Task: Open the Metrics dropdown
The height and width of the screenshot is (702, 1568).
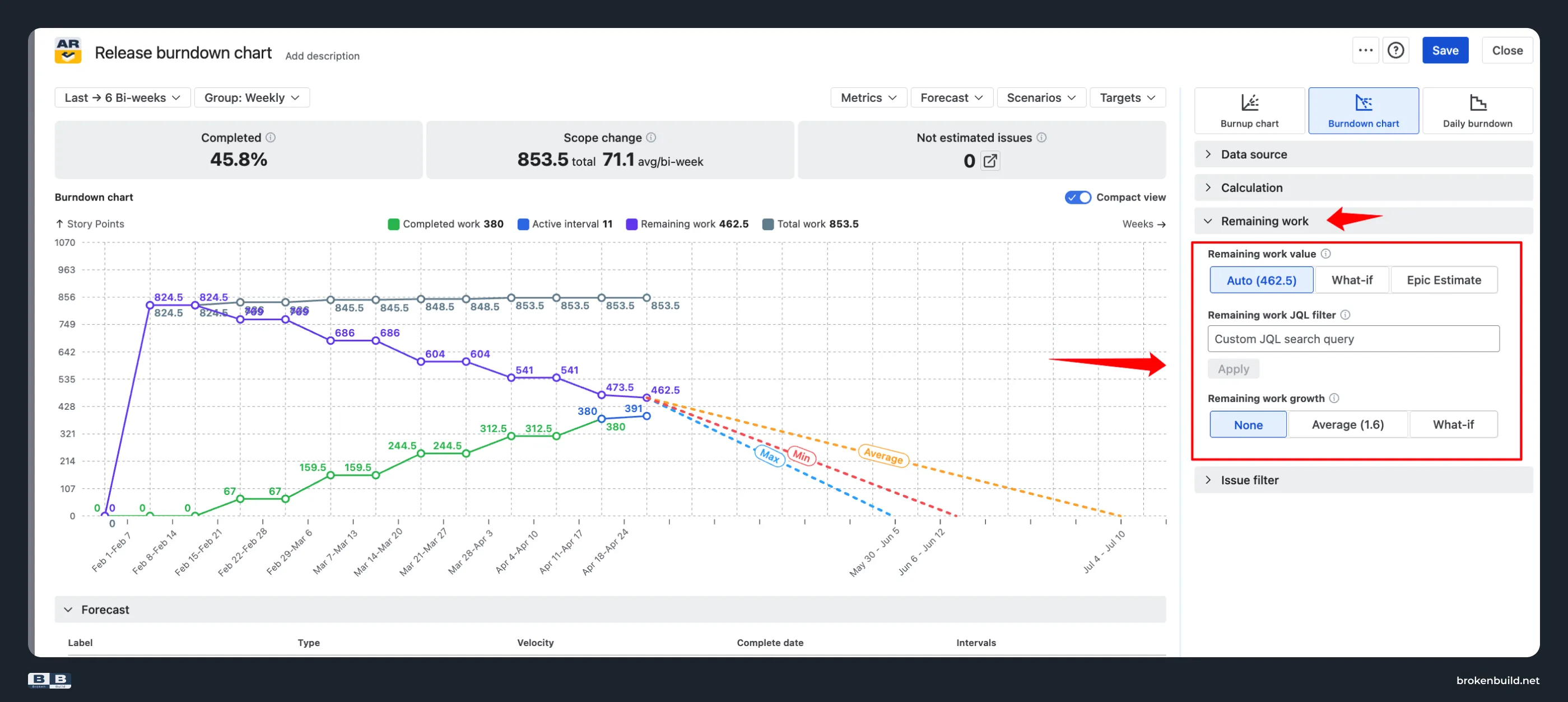Action: 869,97
